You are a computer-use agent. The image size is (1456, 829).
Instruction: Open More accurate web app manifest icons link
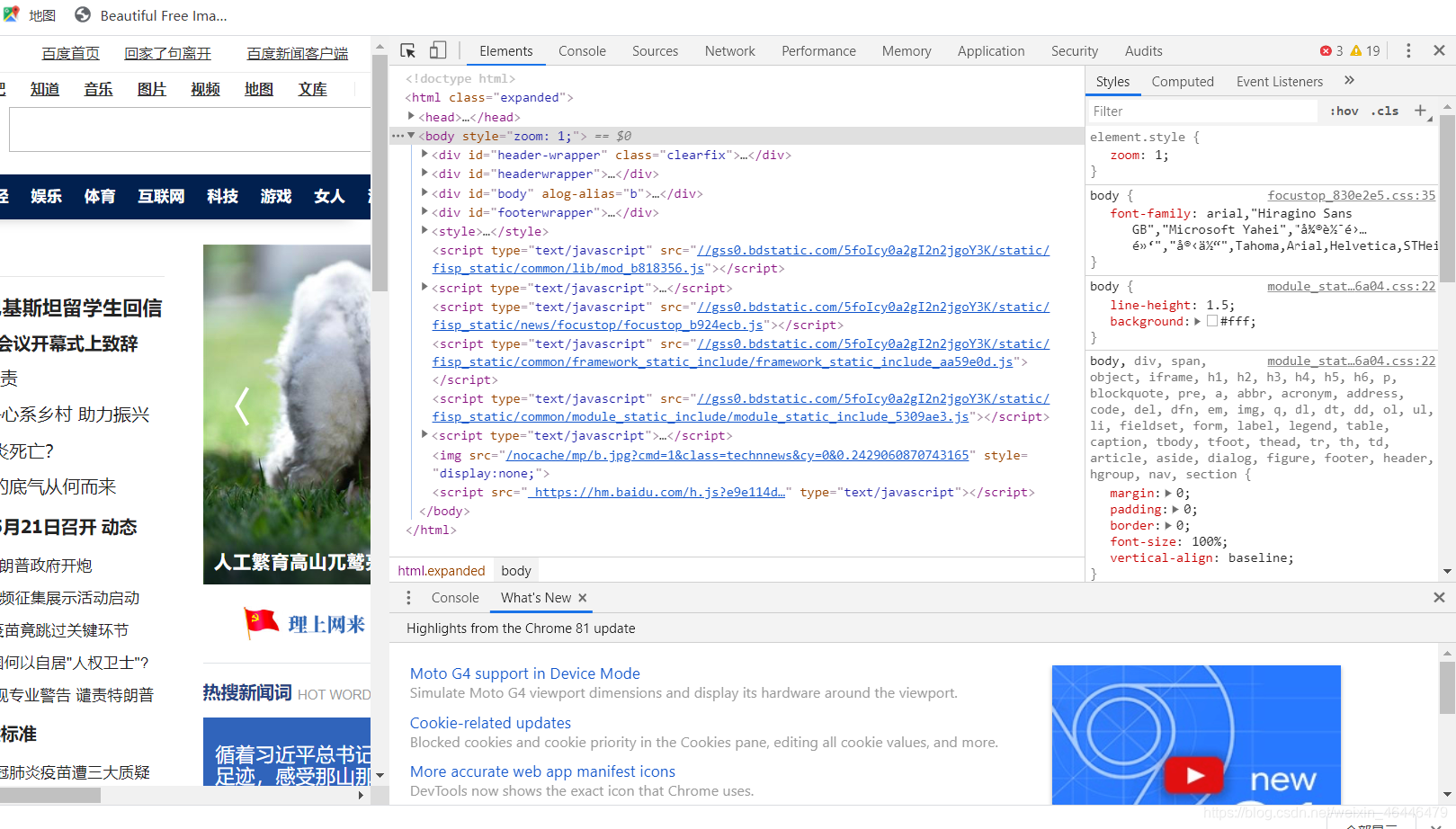[542, 771]
